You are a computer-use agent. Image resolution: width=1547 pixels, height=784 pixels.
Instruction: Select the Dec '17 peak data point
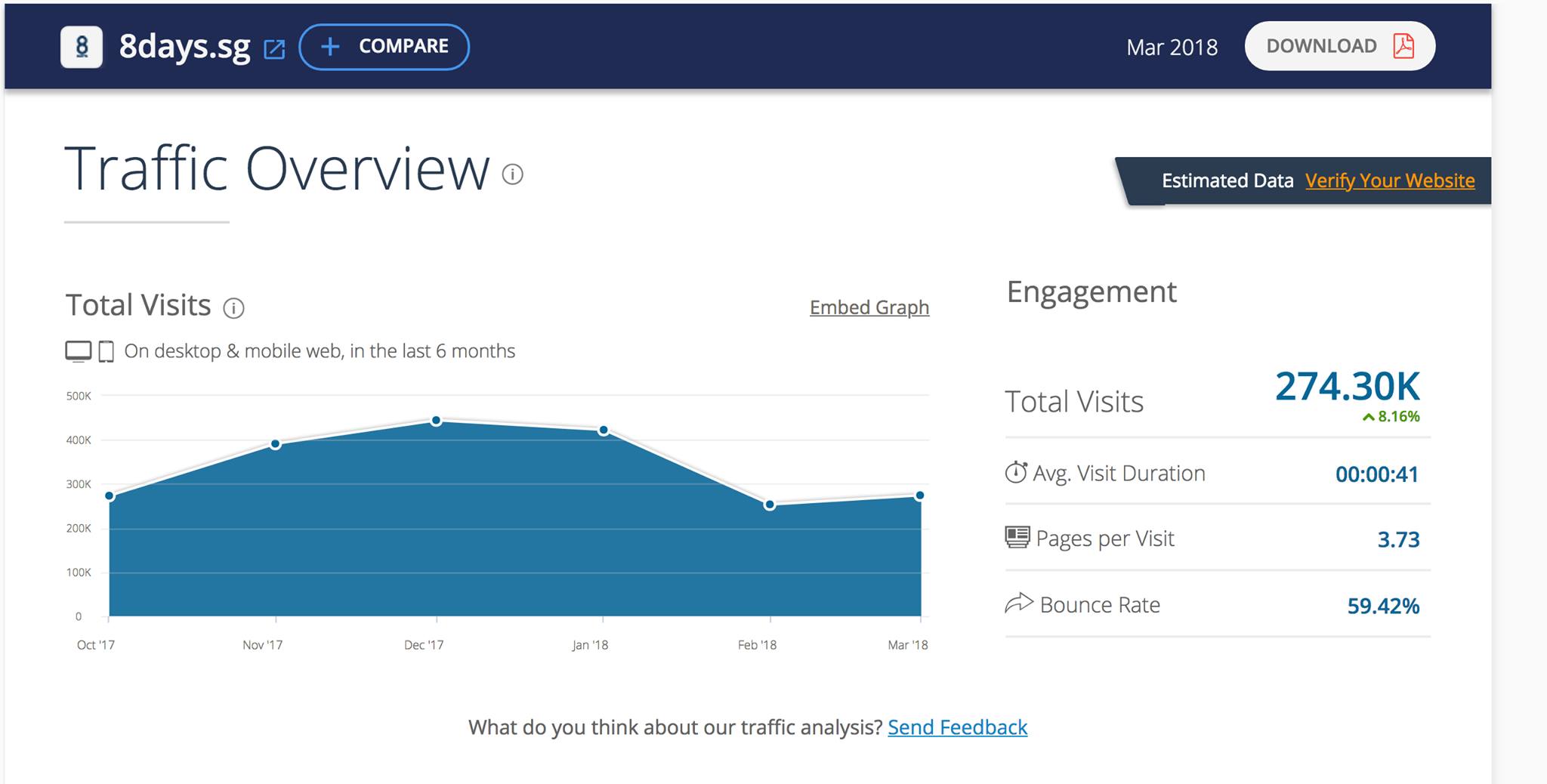coord(437,421)
